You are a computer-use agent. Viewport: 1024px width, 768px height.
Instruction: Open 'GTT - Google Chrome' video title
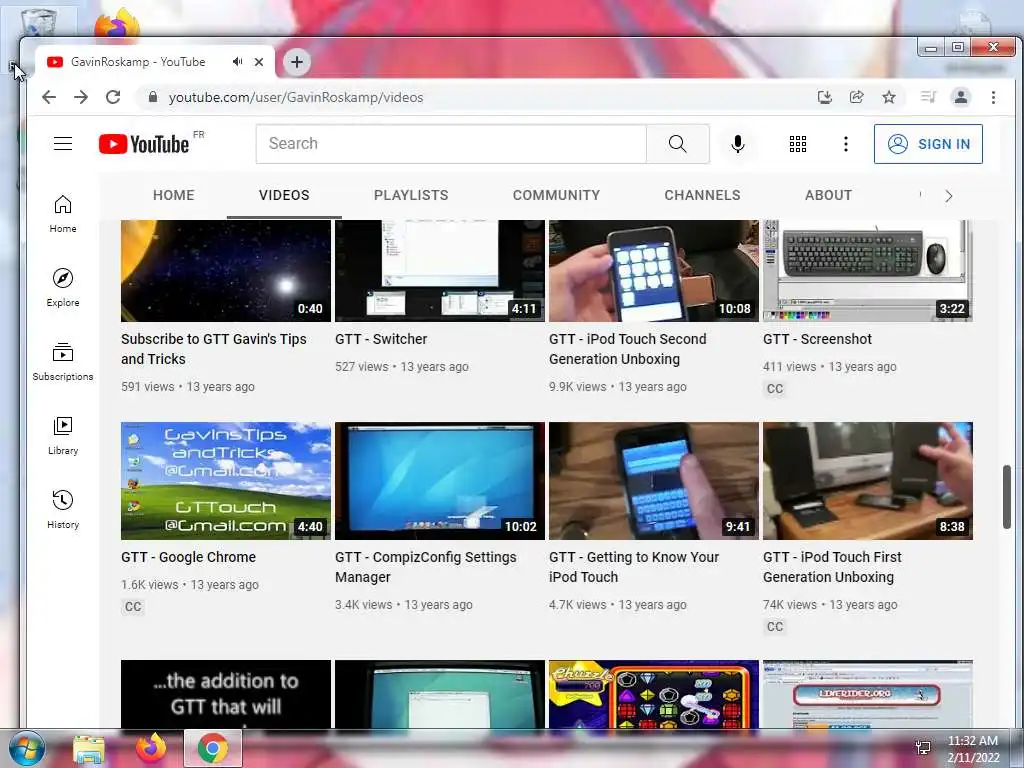pos(188,558)
